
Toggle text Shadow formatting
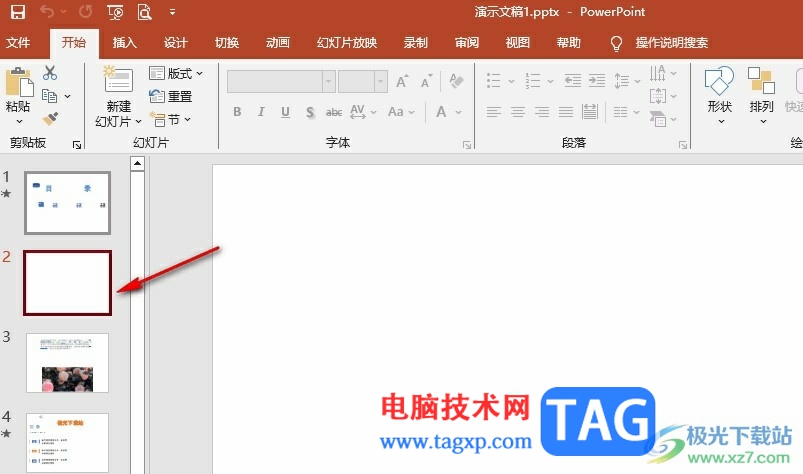click(310, 112)
